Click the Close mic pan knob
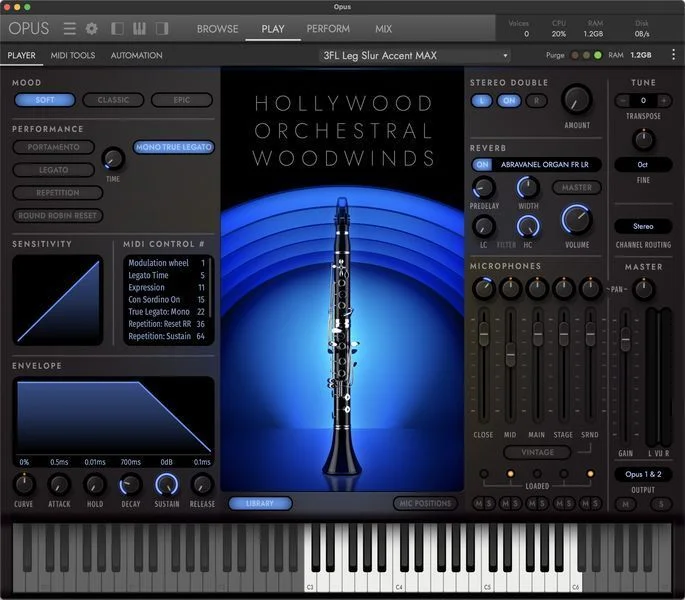The width and height of the screenshot is (685, 600). (x=484, y=288)
